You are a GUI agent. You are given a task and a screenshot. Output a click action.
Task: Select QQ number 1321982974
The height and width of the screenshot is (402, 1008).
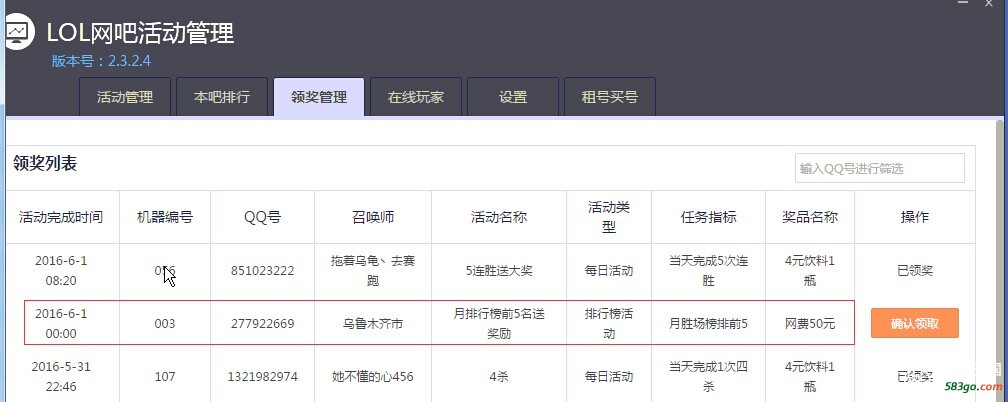pyautogui.click(x=262, y=376)
